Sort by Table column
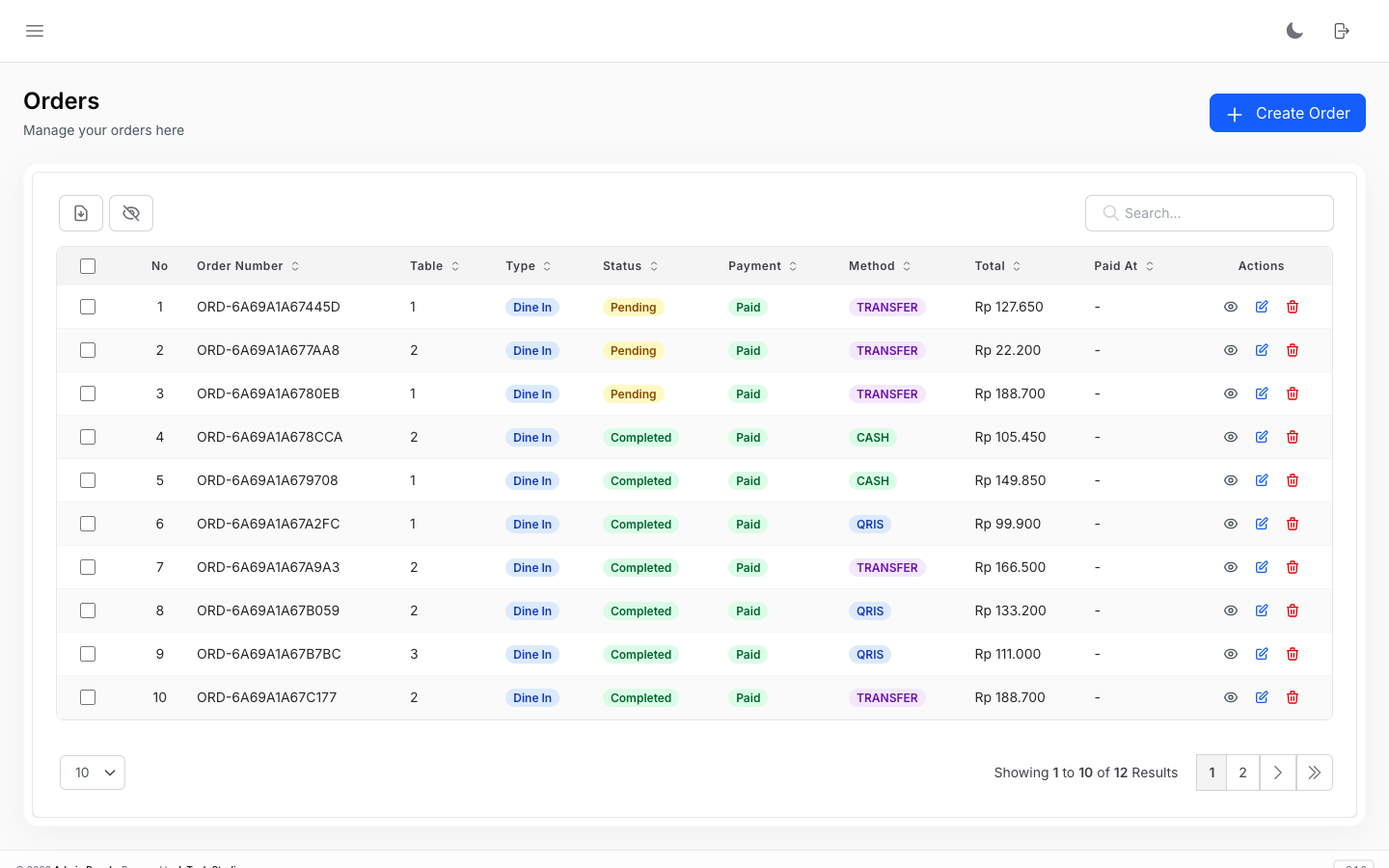Image resolution: width=1389 pixels, height=868 pixels. pos(435,266)
